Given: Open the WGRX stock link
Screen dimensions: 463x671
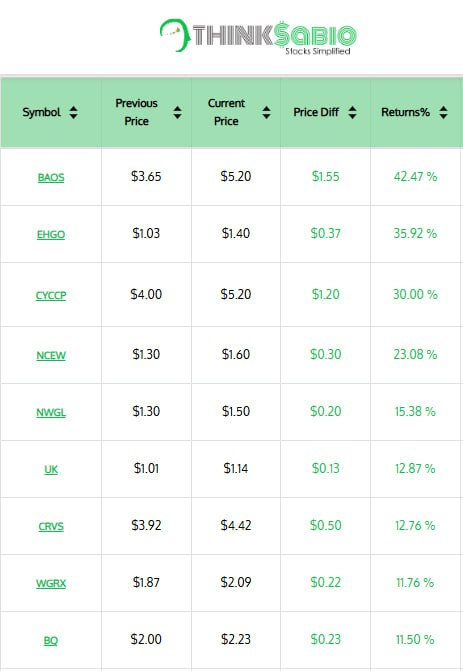Looking at the screenshot, I should pos(51,583).
